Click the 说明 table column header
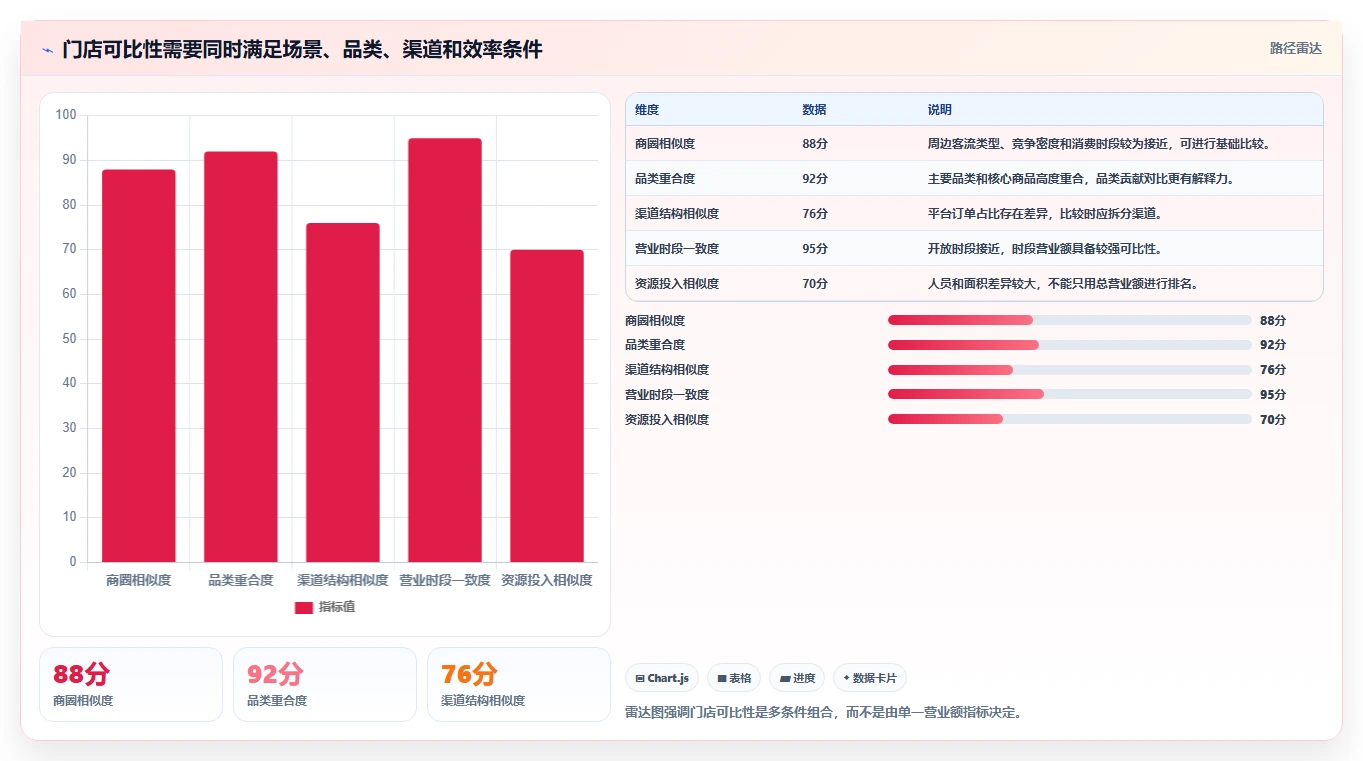Screen dimensions: 1363x761 tap(940, 110)
